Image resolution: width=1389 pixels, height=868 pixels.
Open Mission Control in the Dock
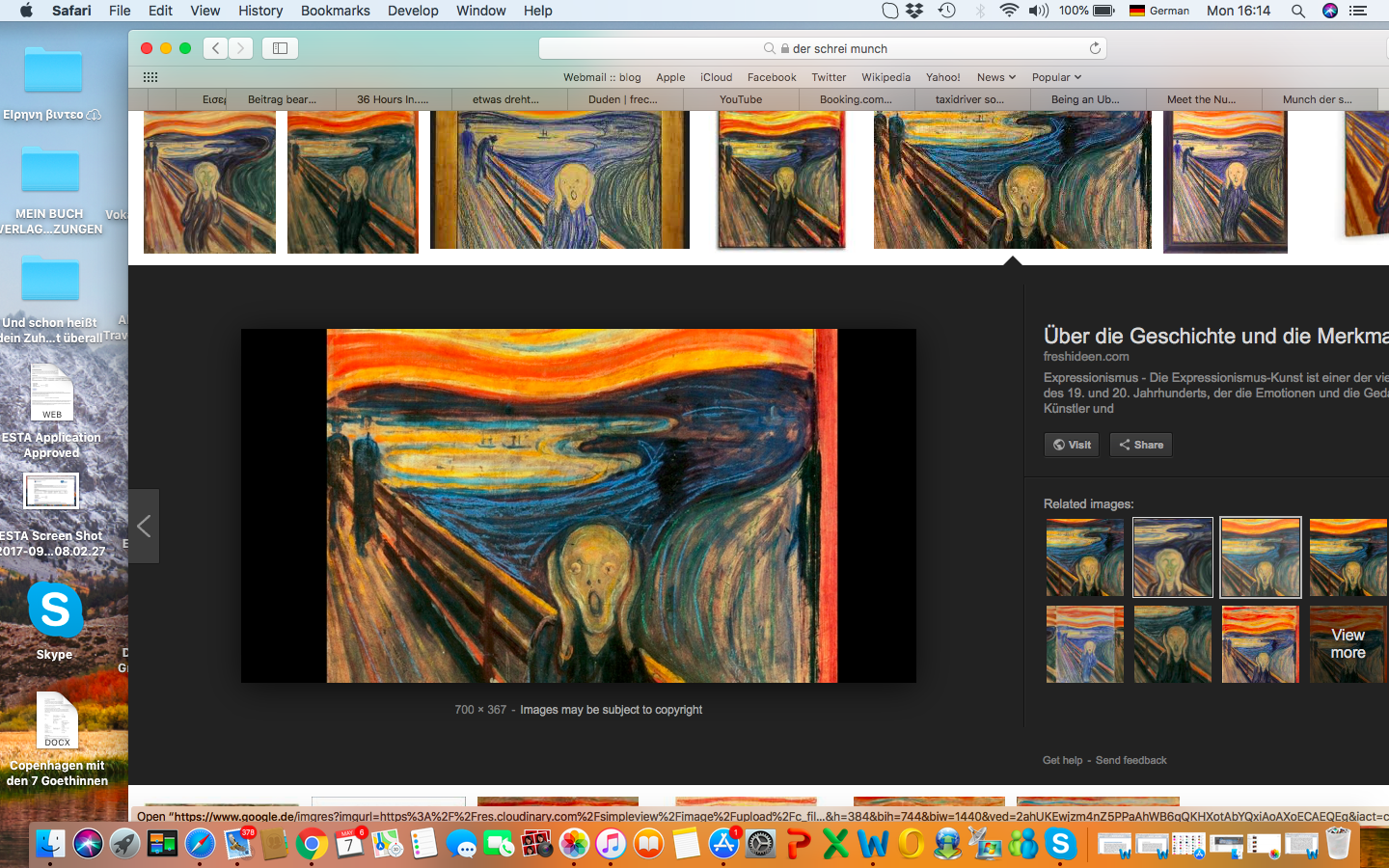click(x=162, y=844)
